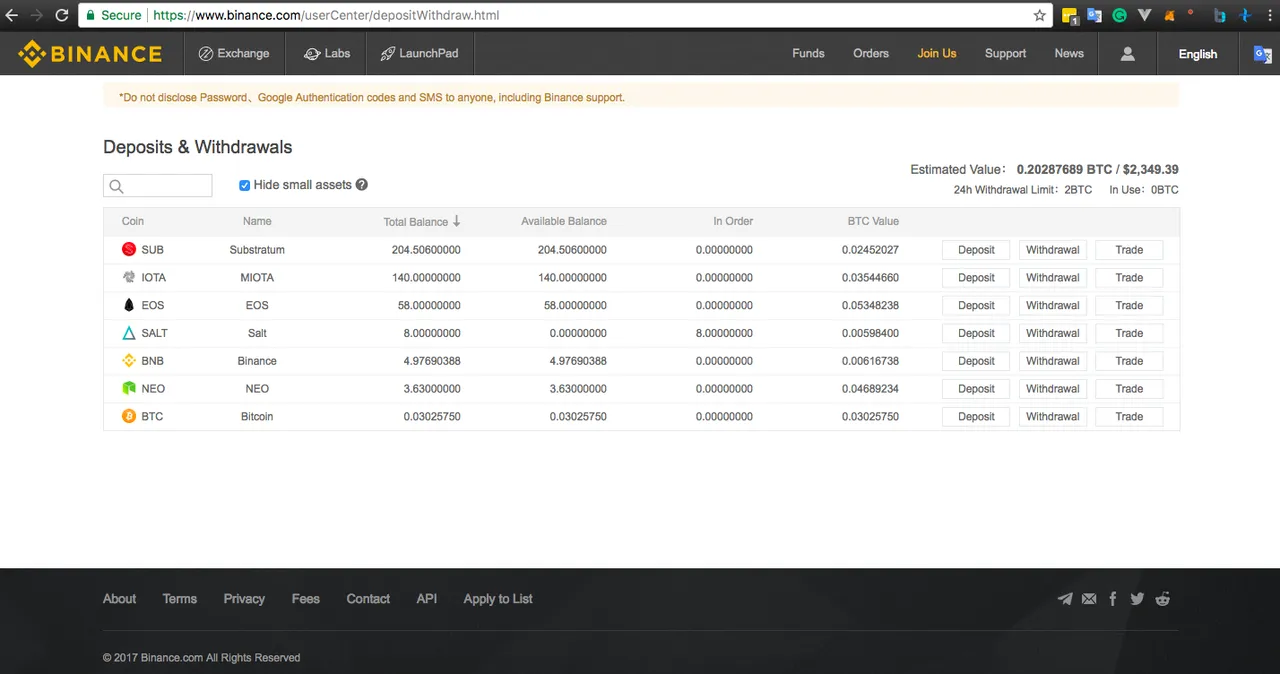
Task: Open About footer link
Action: (119, 599)
